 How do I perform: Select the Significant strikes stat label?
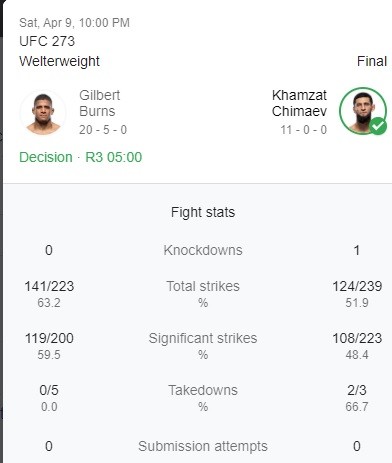coord(203,338)
